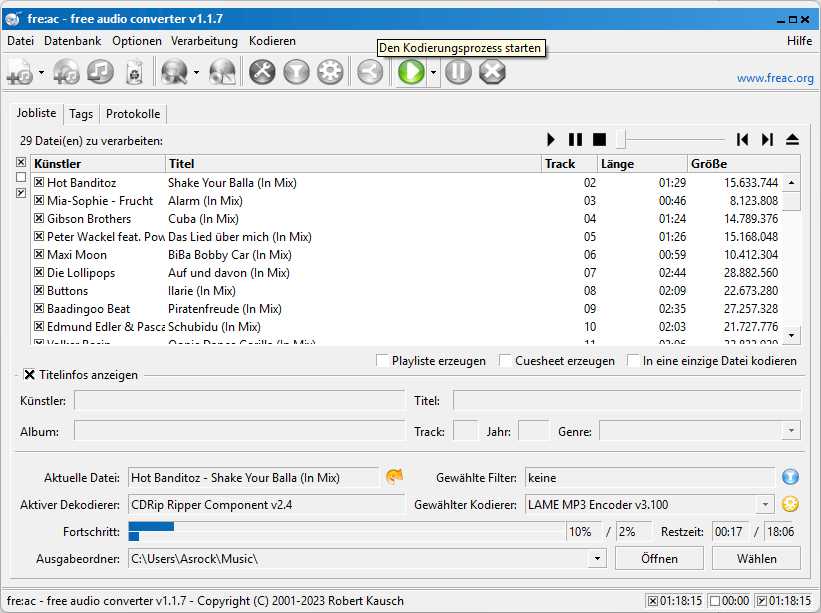Pause joblist track playback

click(575, 140)
